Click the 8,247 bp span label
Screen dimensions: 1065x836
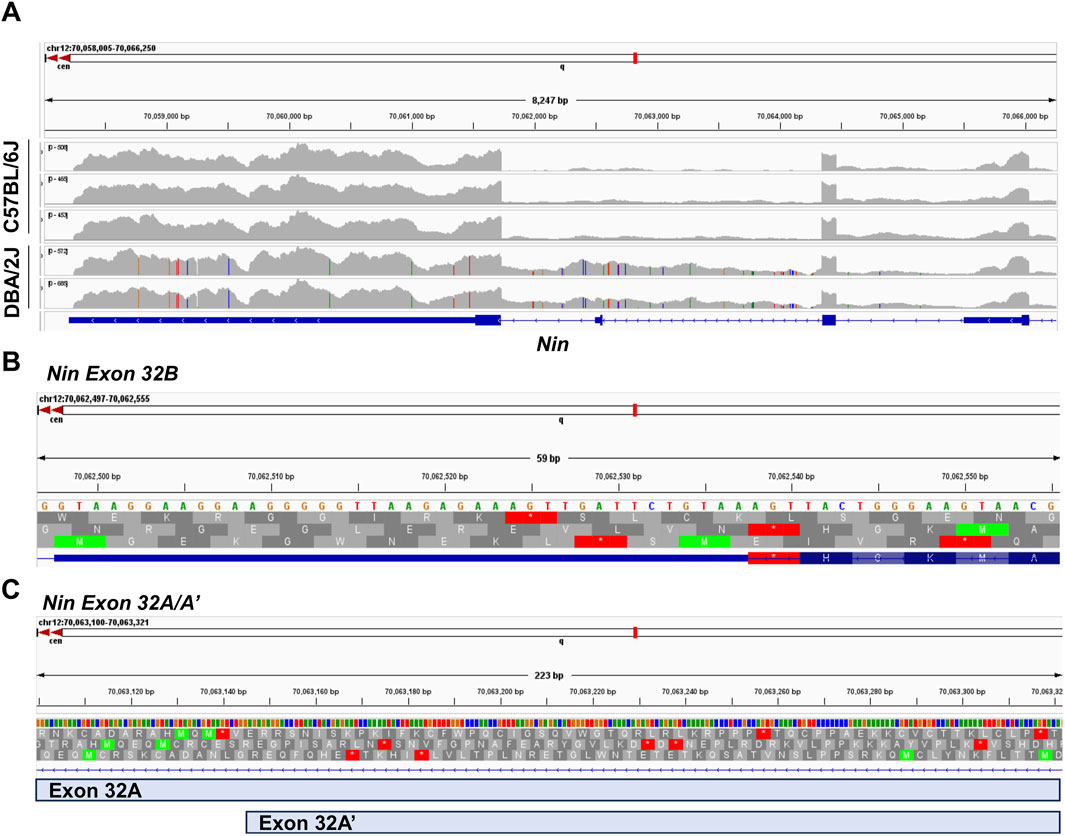[x=550, y=100]
